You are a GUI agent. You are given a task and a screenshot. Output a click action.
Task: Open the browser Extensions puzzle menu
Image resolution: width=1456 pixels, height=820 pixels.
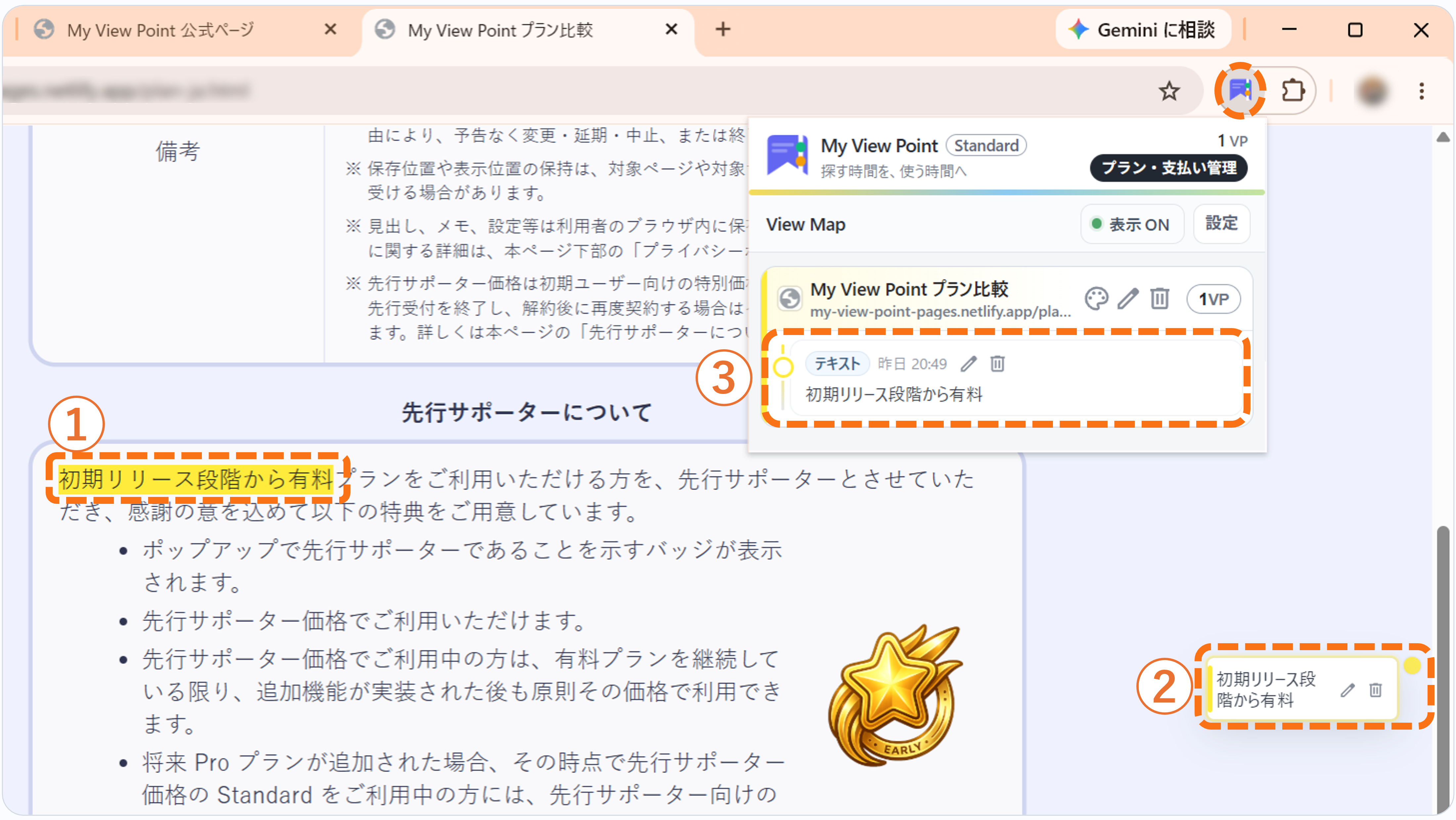tap(1293, 90)
